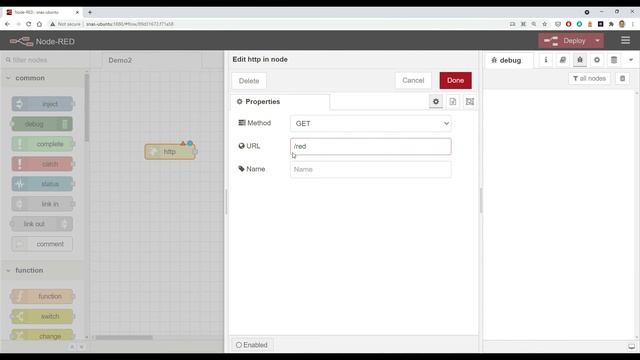Select the switch node in palette
Viewport: 640px width, 360px height.
click(42, 316)
